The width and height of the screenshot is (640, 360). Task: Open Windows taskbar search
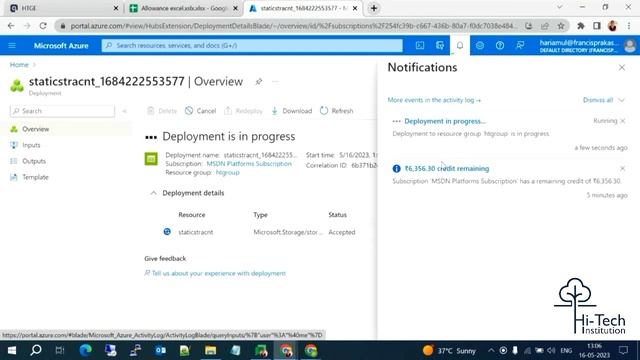click(36, 350)
